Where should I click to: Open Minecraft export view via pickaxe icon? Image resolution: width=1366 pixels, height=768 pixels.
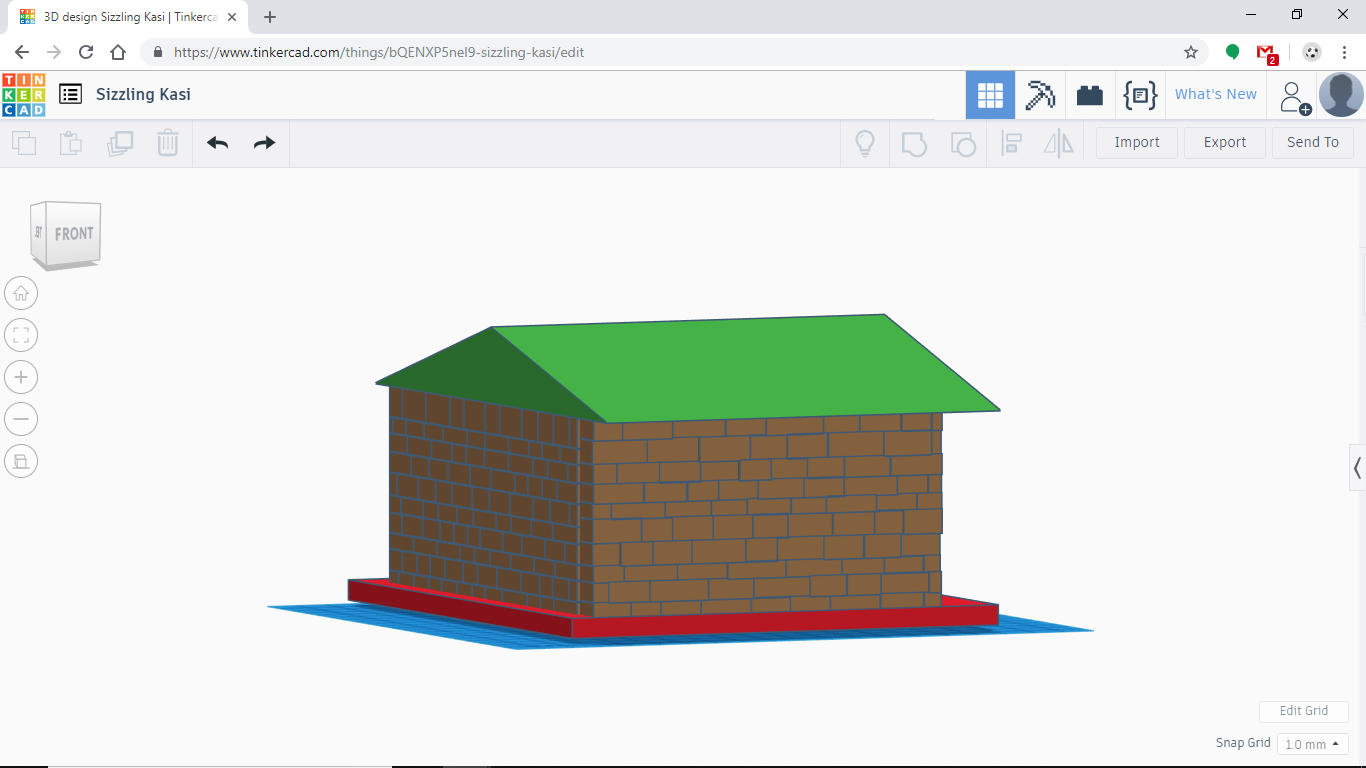(x=1040, y=94)
